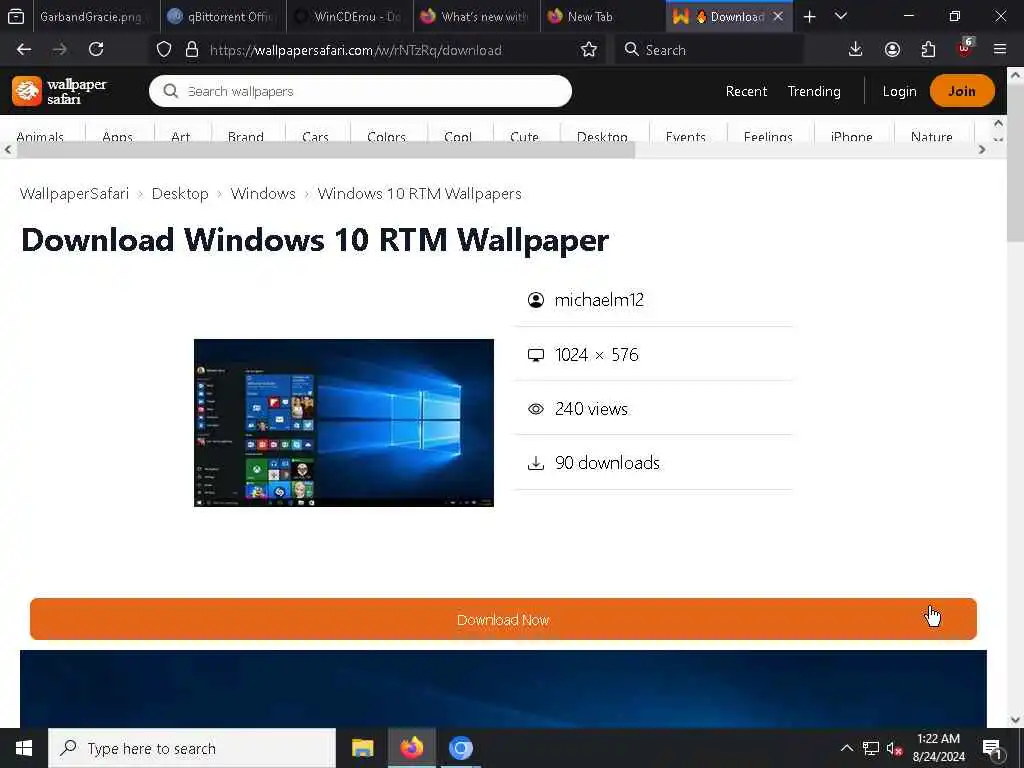Open the Cute category
Viewport: 1024px width, 768px height.
pos(524,136)
